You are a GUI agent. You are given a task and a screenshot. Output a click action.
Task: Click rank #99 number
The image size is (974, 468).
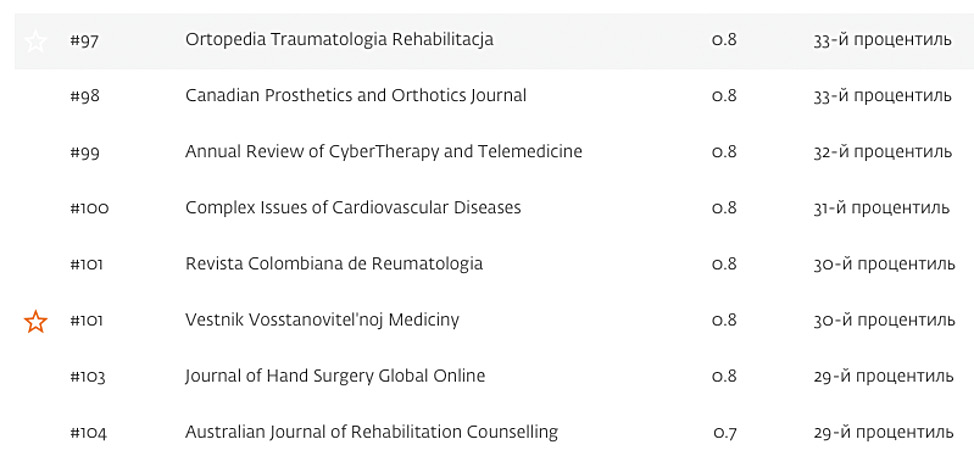tap(85, 152)
